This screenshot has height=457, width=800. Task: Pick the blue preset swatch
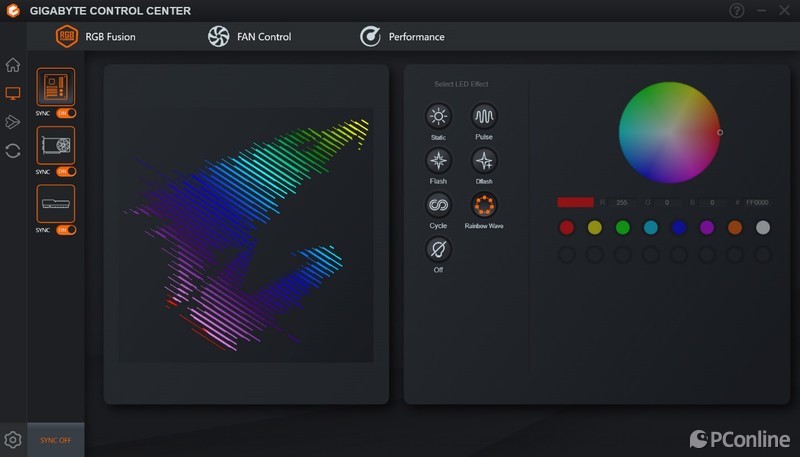pos(679,227)
